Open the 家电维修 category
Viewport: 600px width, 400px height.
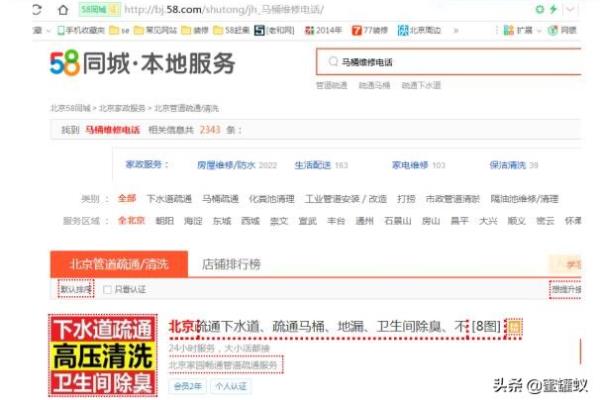[x=410, y=165]
